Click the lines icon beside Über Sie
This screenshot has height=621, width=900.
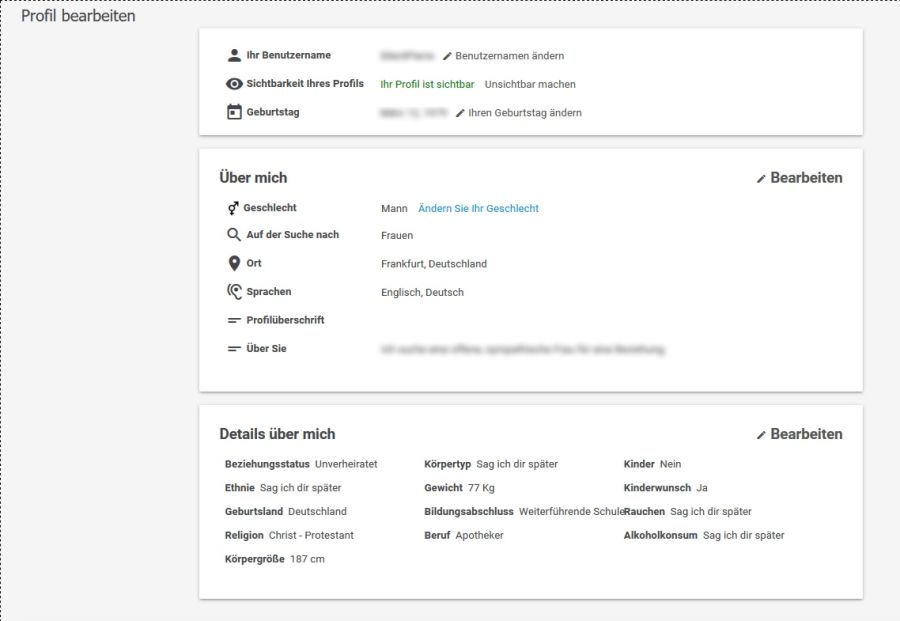click(234, 349)
